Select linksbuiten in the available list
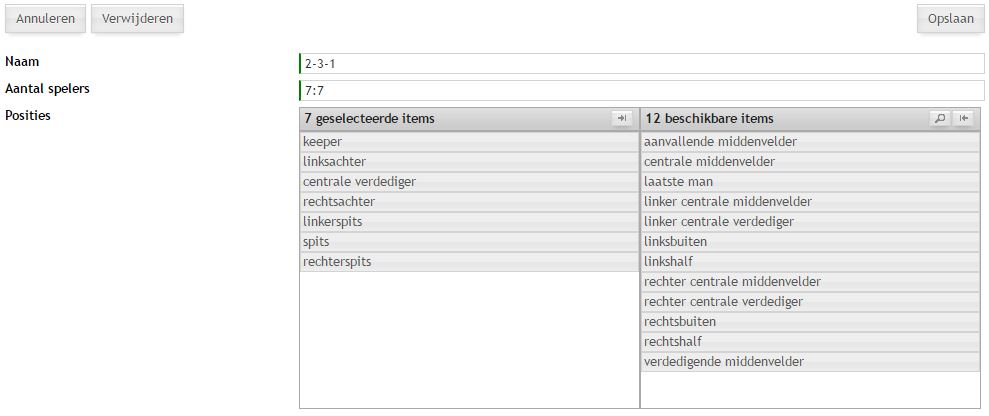 point(809,242)
